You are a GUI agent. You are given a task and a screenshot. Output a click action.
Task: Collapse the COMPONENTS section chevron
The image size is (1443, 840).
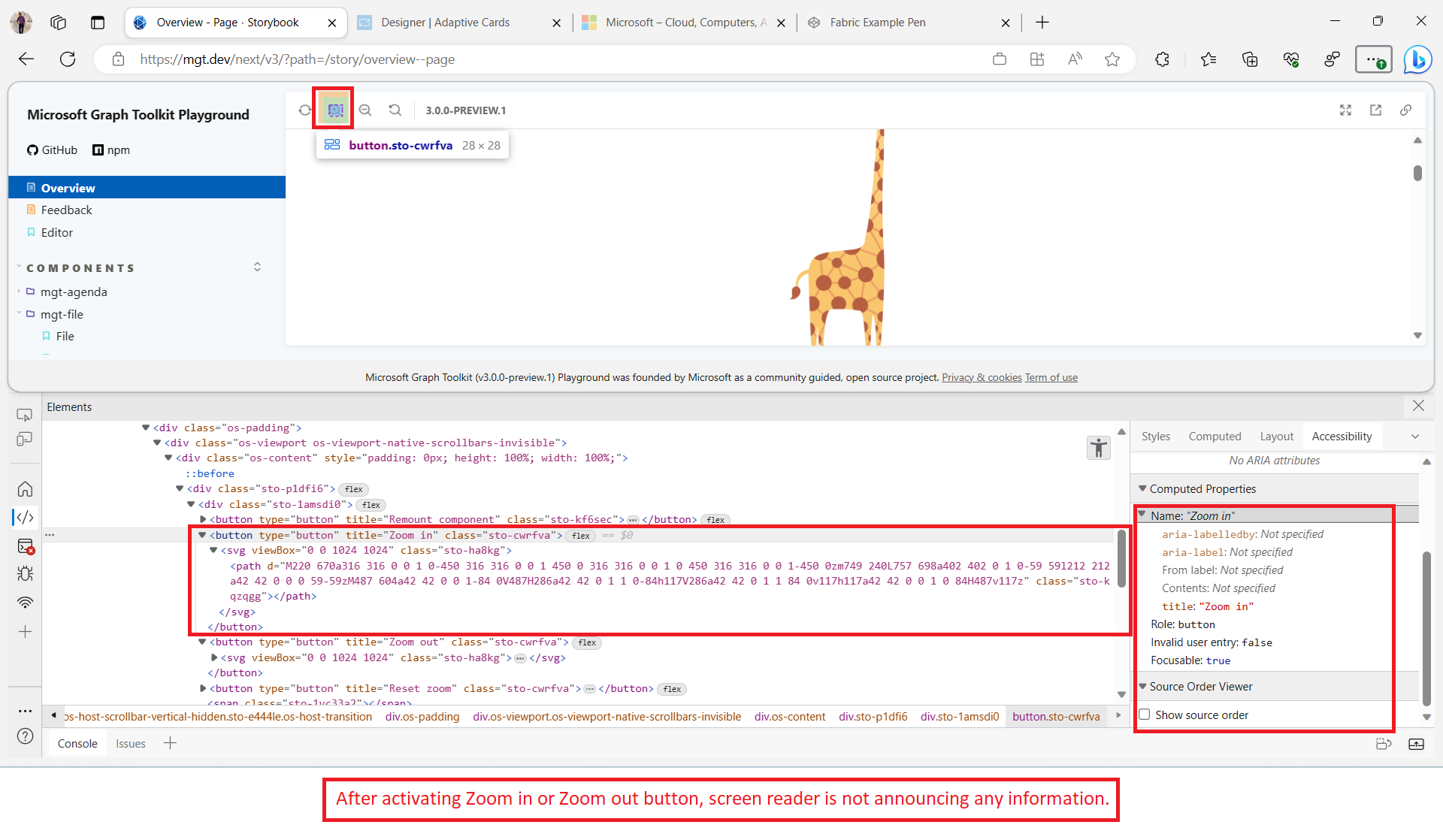pyautogui.click(x=257, y=267)
